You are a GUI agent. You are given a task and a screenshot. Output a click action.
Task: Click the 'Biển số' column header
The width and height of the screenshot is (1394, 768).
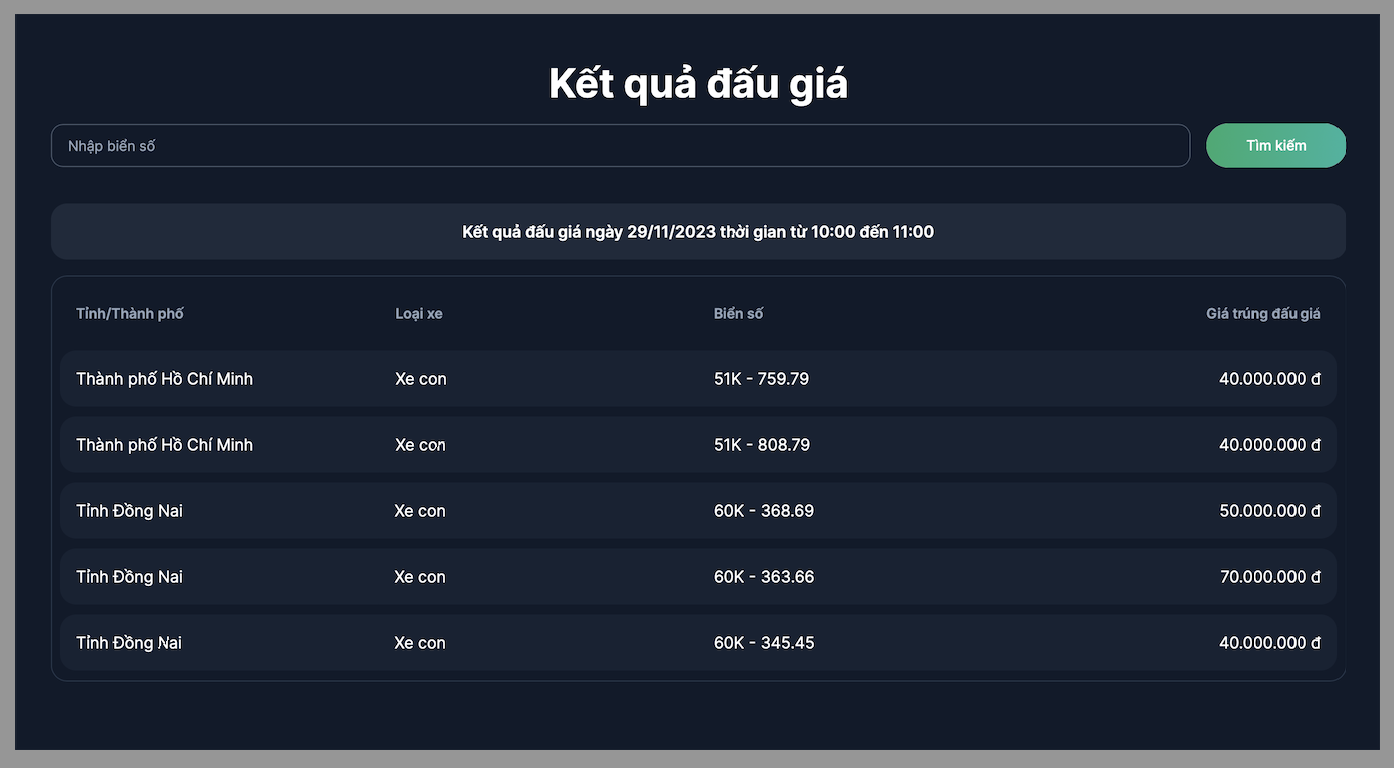738,314
